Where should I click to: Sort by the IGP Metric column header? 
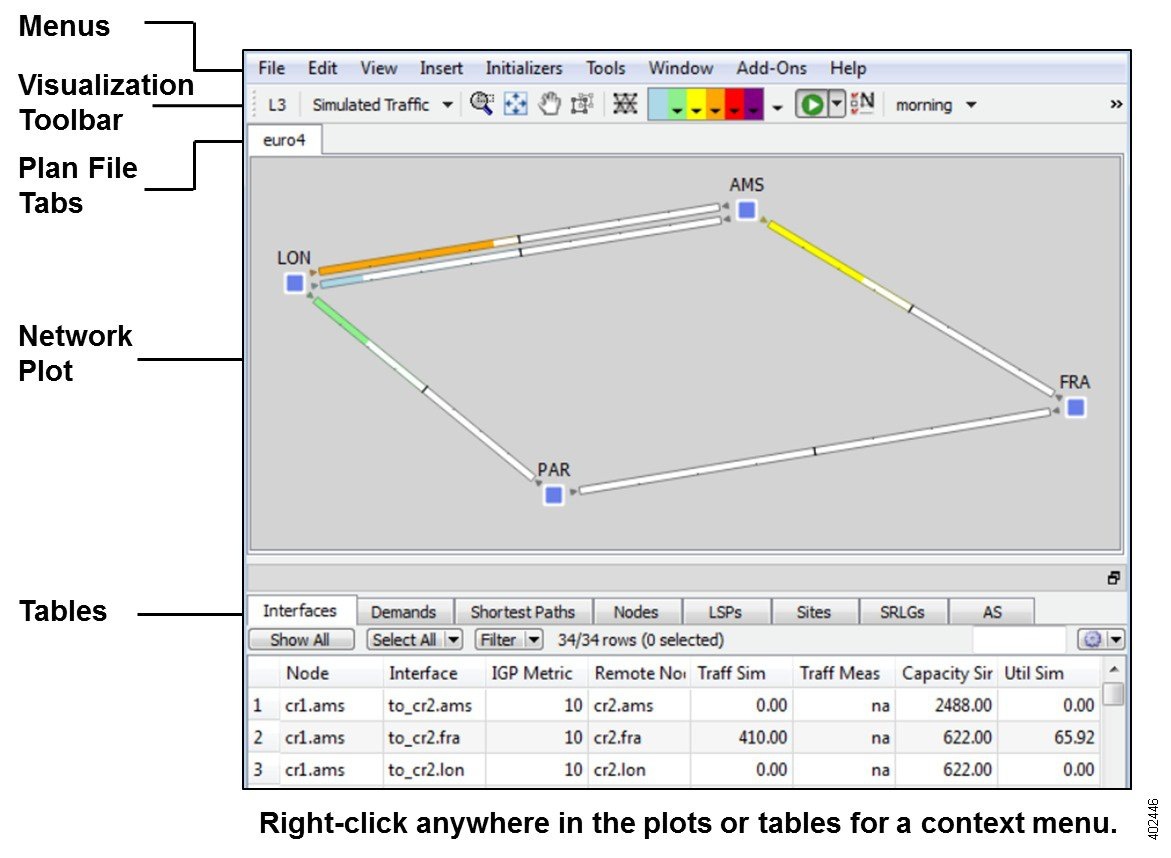tap(535, 673)
